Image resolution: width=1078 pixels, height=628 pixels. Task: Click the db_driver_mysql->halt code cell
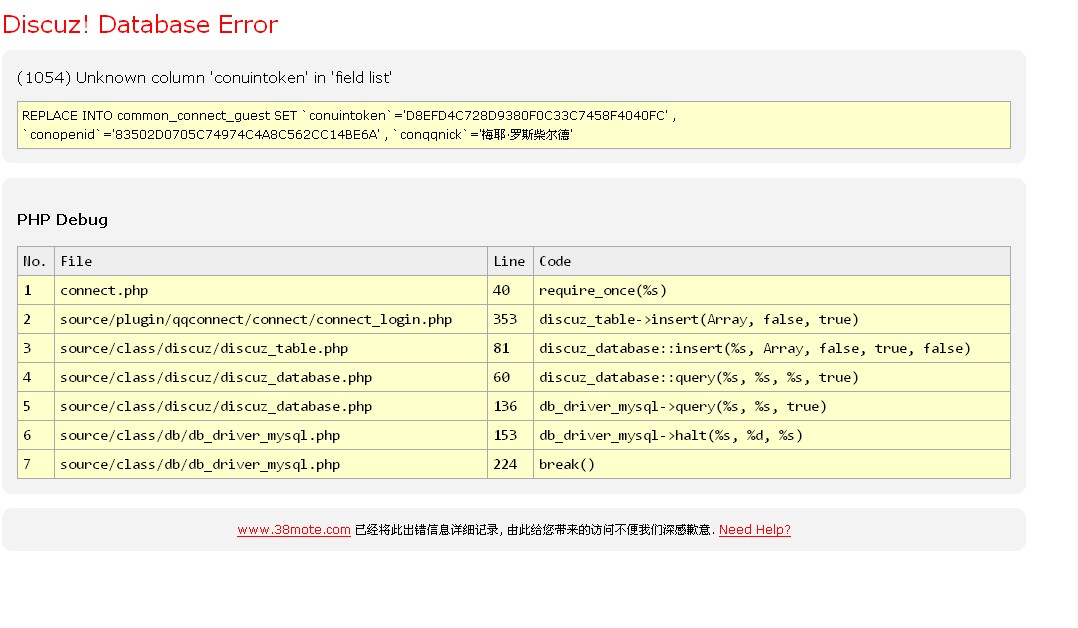tap(670, 436)
